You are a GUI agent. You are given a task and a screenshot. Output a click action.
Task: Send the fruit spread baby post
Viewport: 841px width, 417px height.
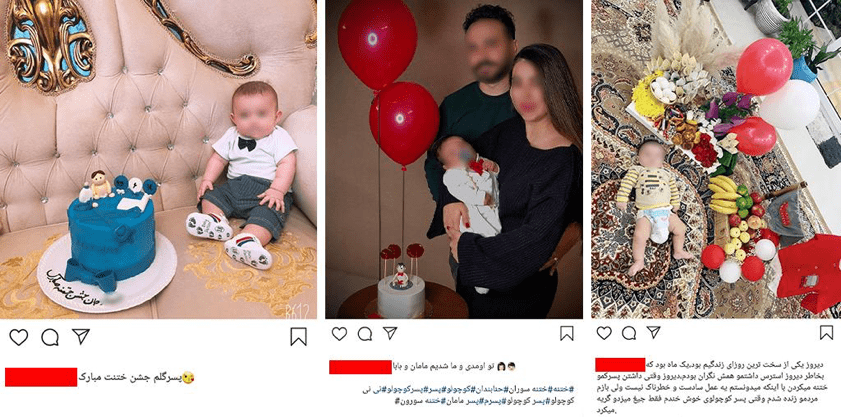653,332
